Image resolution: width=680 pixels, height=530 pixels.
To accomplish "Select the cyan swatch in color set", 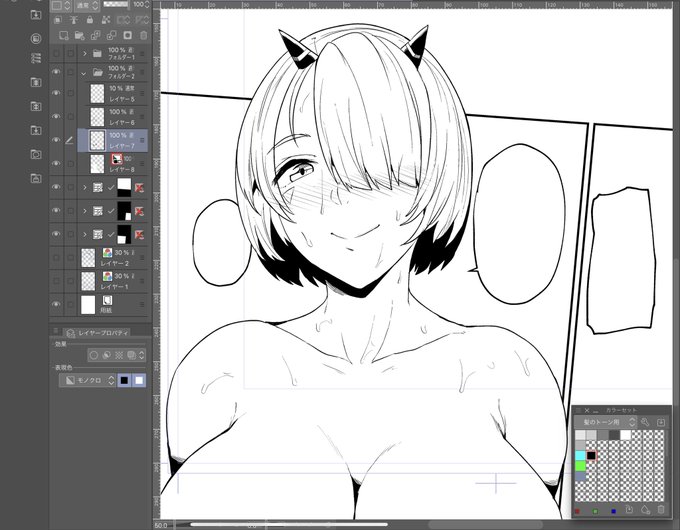I will tap(580, 456).
